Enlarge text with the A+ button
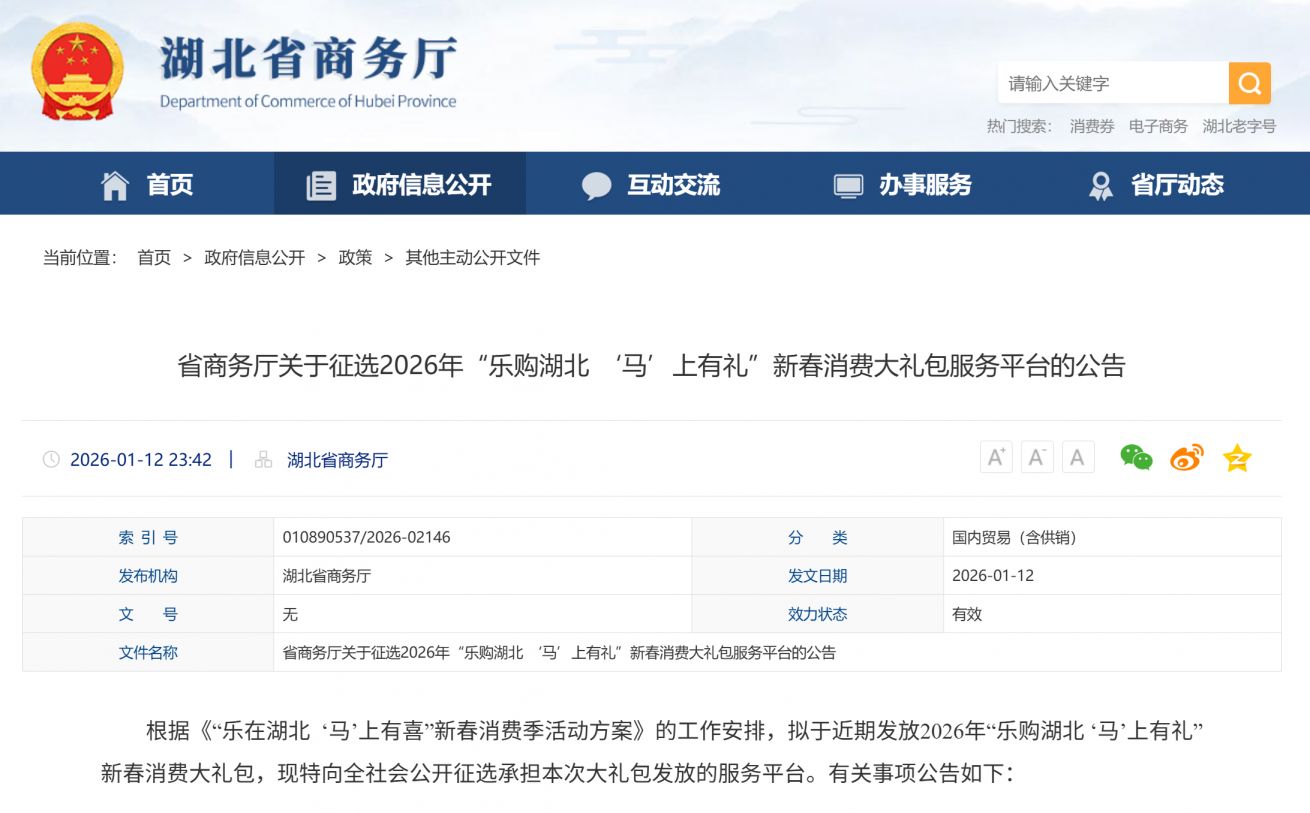 (x=996, y=457)
